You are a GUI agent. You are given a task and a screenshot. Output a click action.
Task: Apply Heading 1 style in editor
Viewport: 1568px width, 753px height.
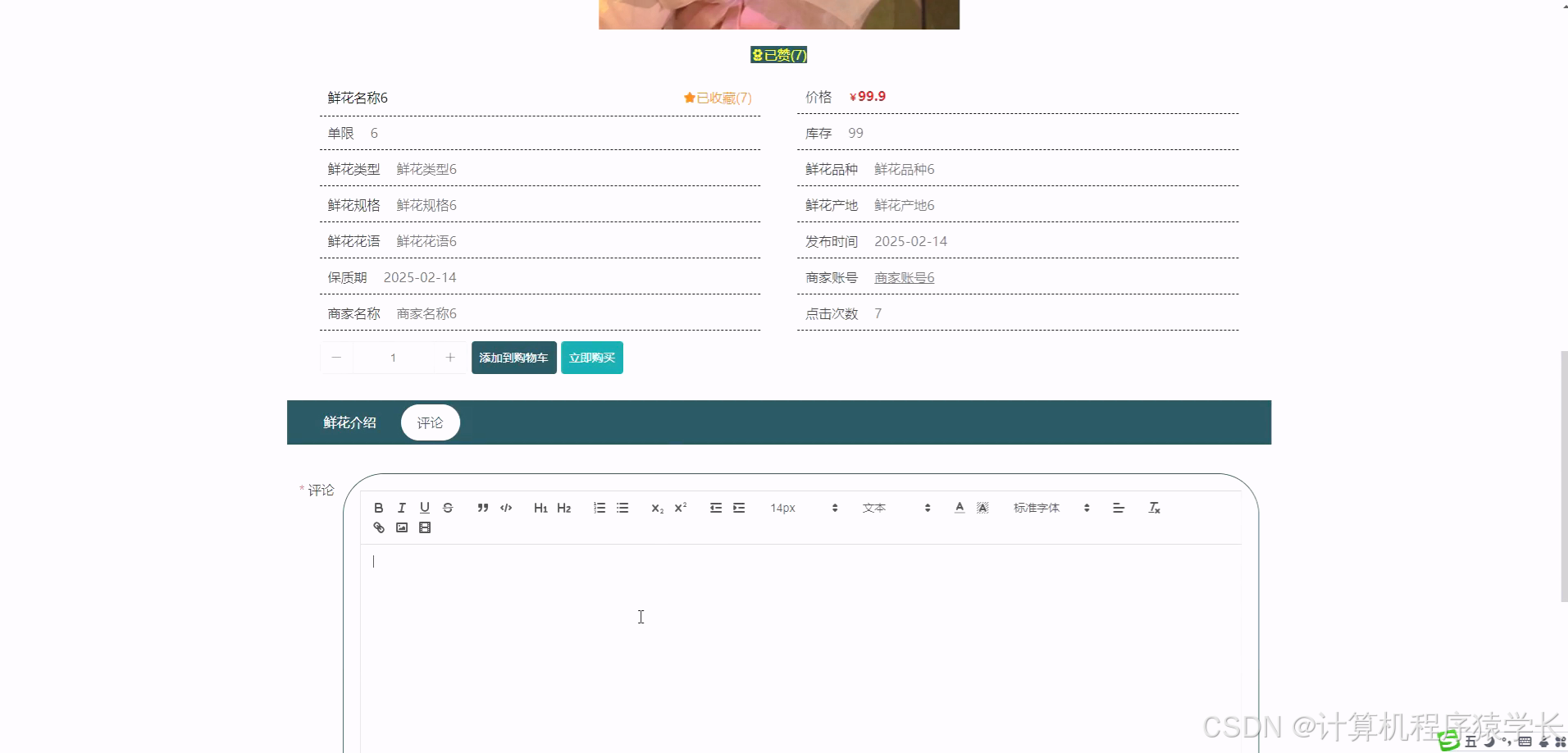(540, 507)
